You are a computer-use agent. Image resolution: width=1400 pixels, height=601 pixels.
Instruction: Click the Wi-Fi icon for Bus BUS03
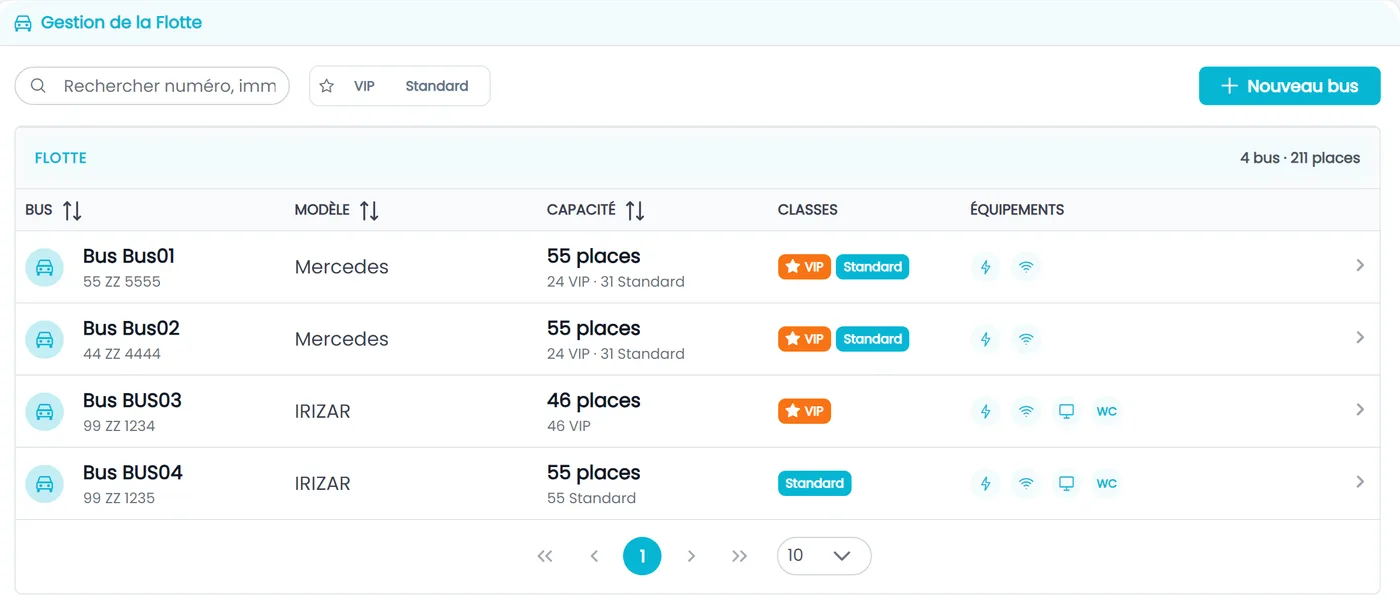pyautogui.click(x=1026, y=411)
